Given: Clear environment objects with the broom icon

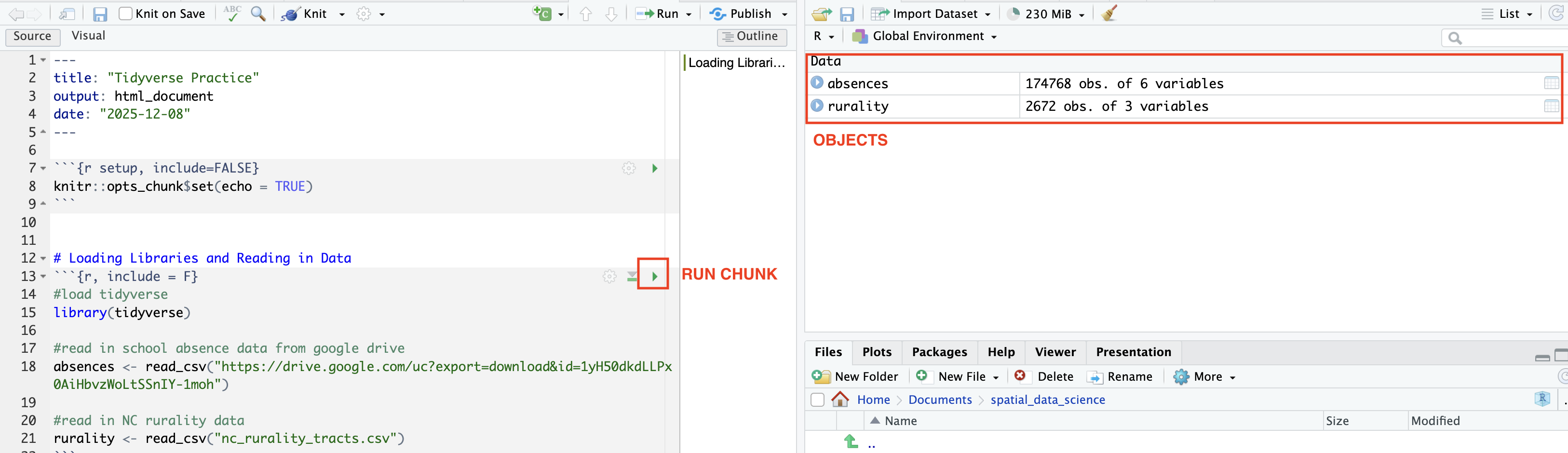Looking at the screenshot, I should click(1109, 13).
